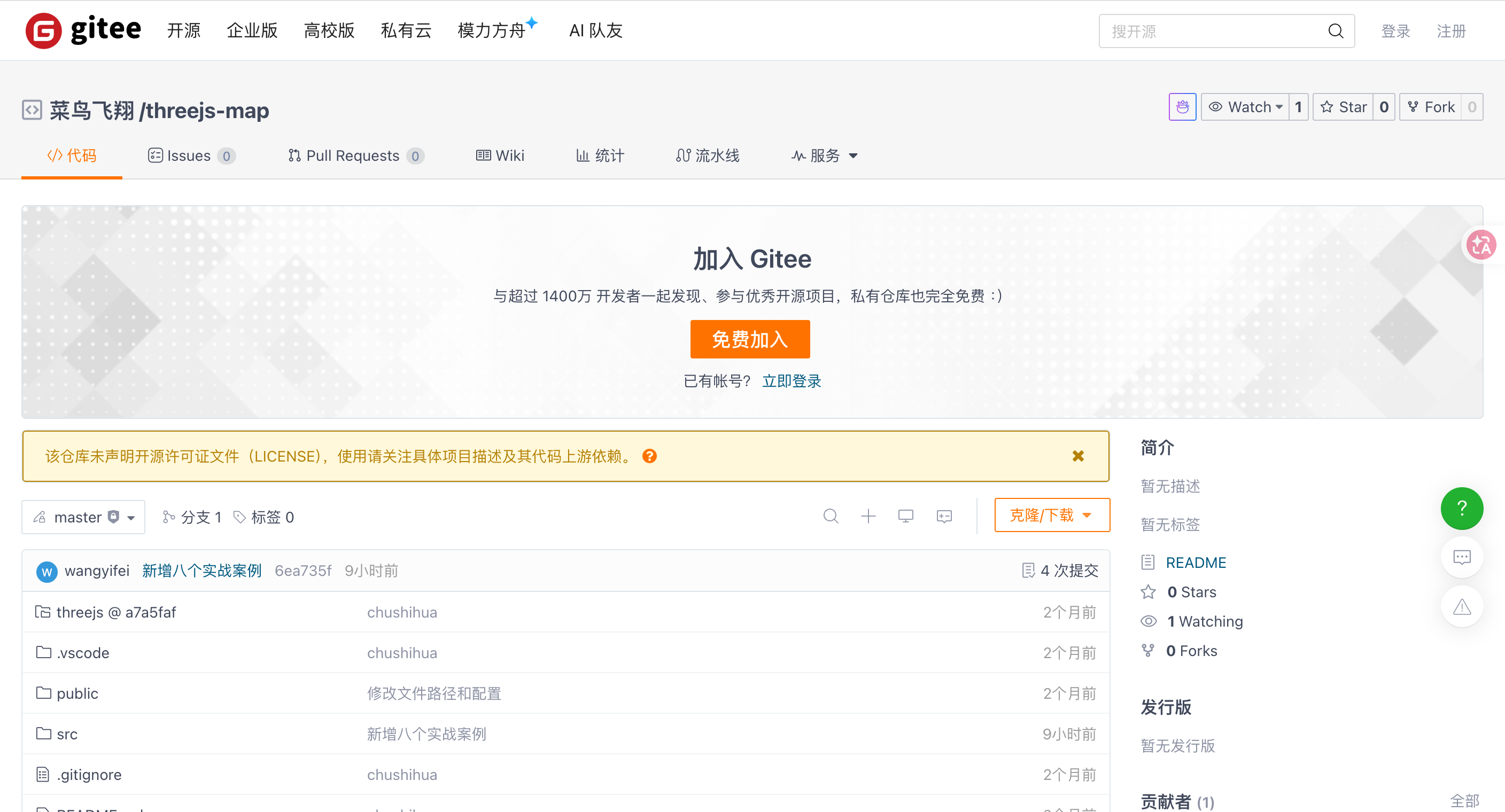
Task: Click the Fork button
Action: click(1430, 107)
